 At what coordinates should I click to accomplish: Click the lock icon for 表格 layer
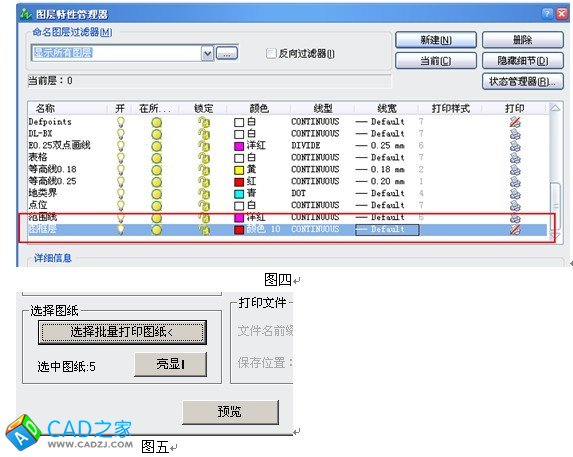204,158
